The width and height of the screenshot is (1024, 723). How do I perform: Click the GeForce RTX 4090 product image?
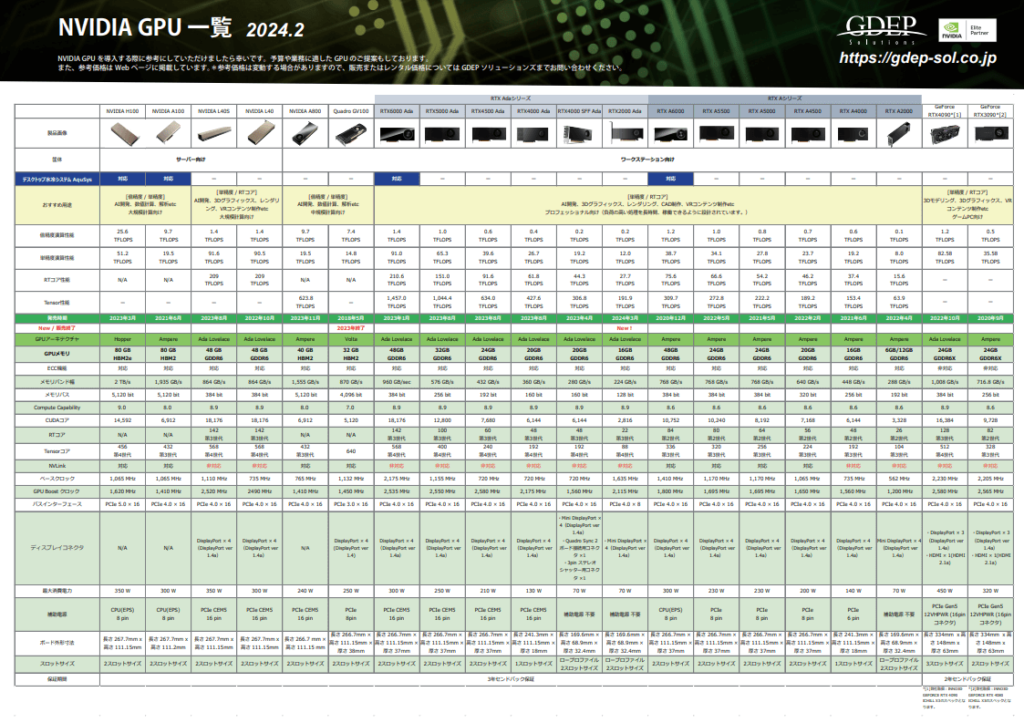tap(946, 133)
